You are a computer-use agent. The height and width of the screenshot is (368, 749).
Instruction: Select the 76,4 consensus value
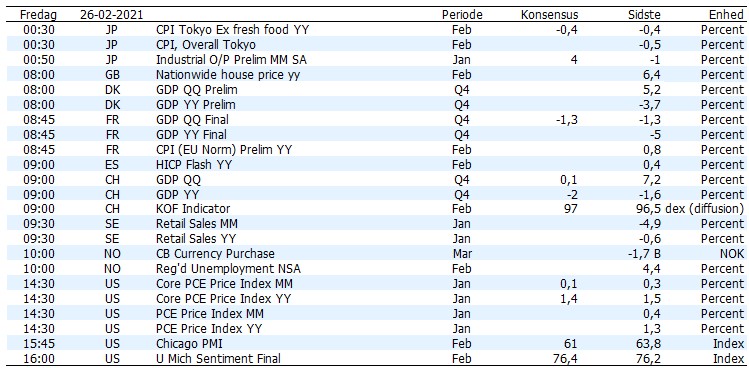click(x=565, y=358)
